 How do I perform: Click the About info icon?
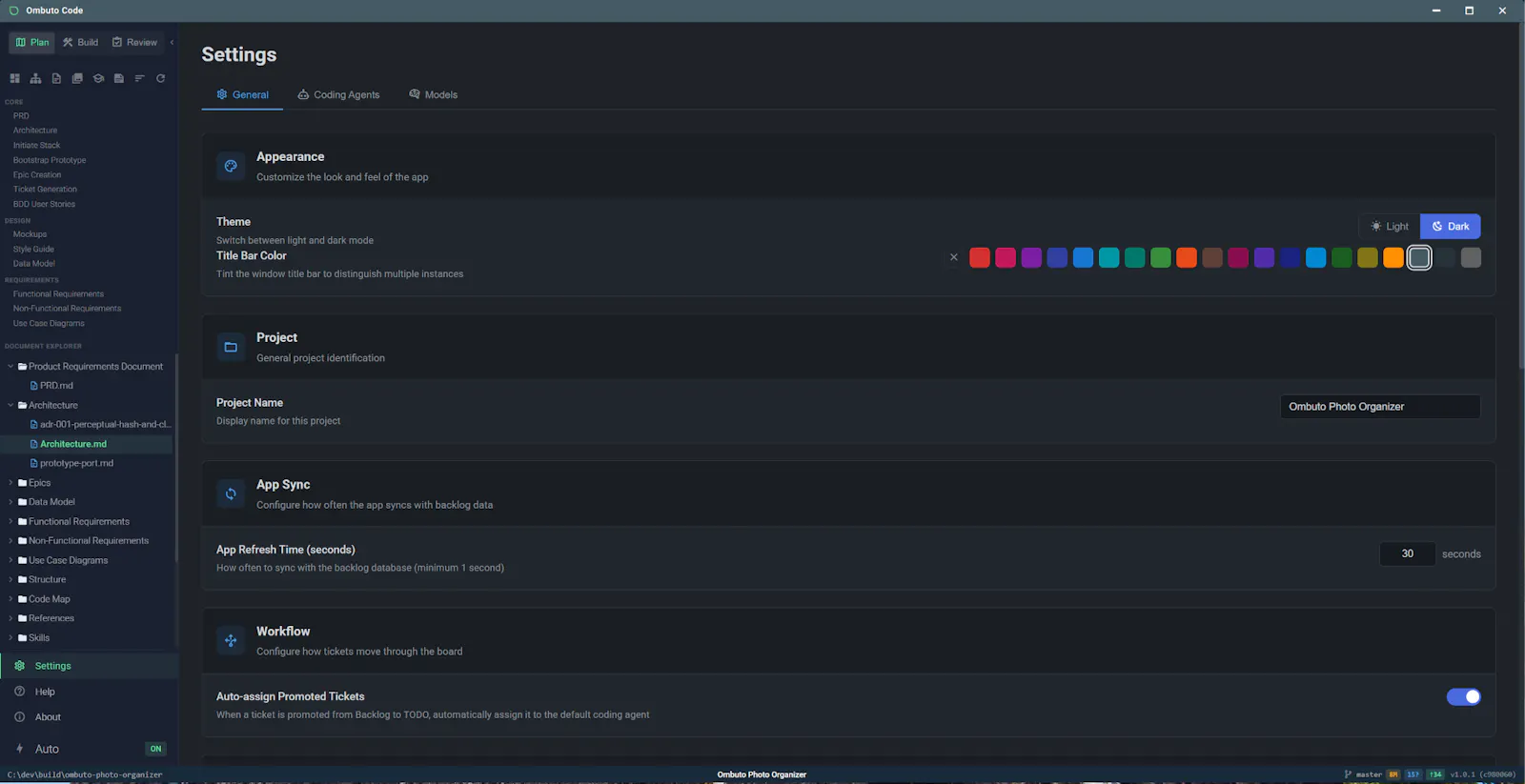coord(19,717)
